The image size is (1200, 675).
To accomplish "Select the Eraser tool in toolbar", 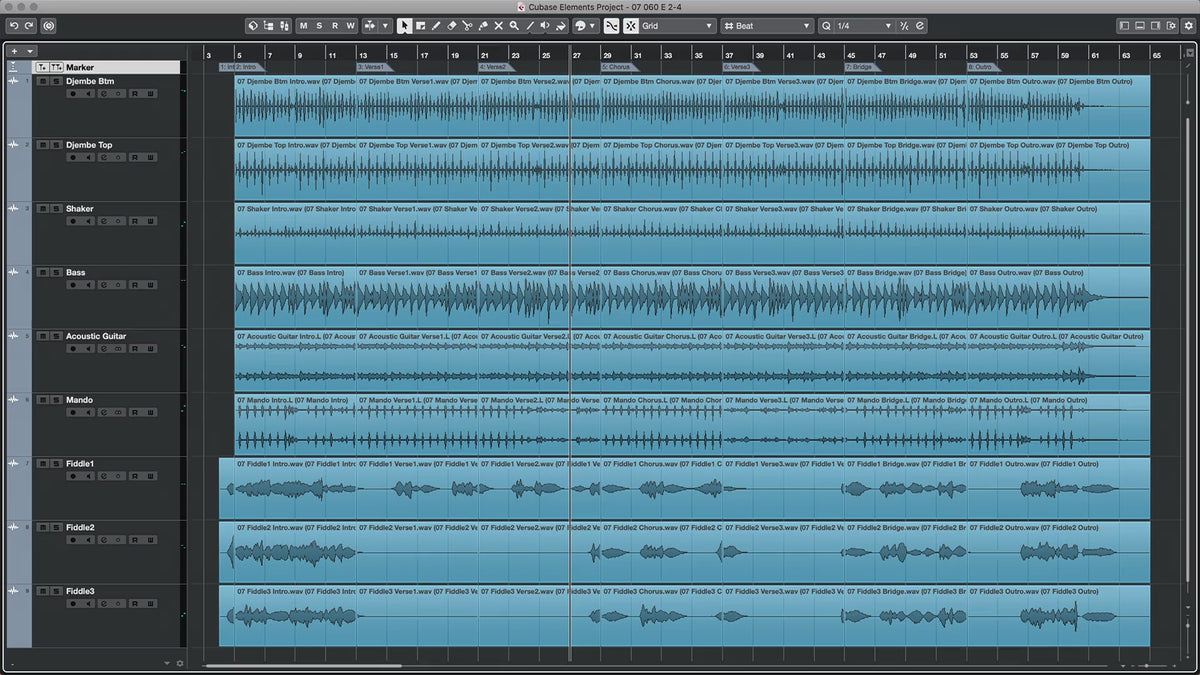I will (451, 26).
